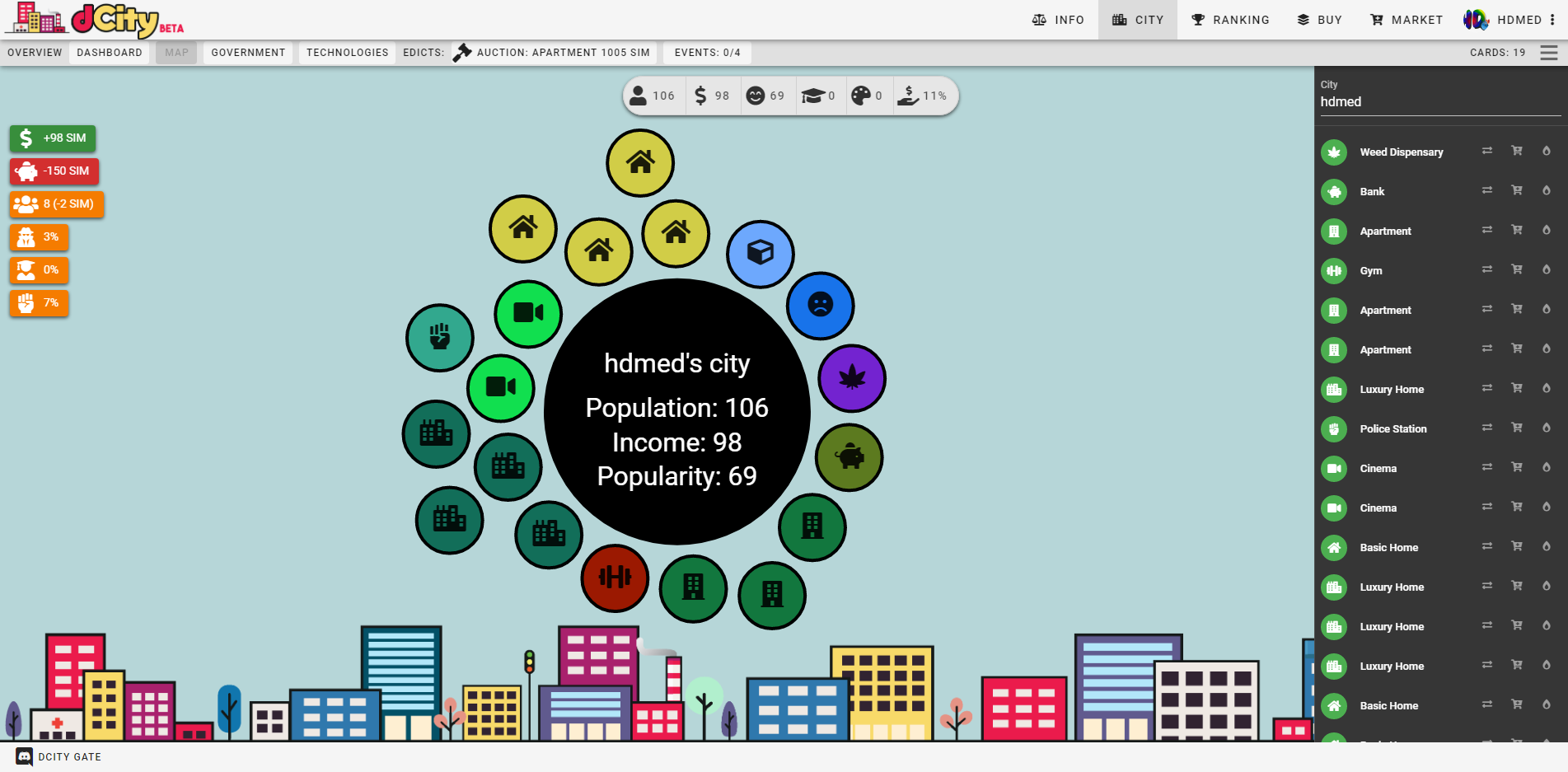Click the City name field hdmed
Image resolution: width=1568 pixels, height=772 pixels.
coord(1440,102)
